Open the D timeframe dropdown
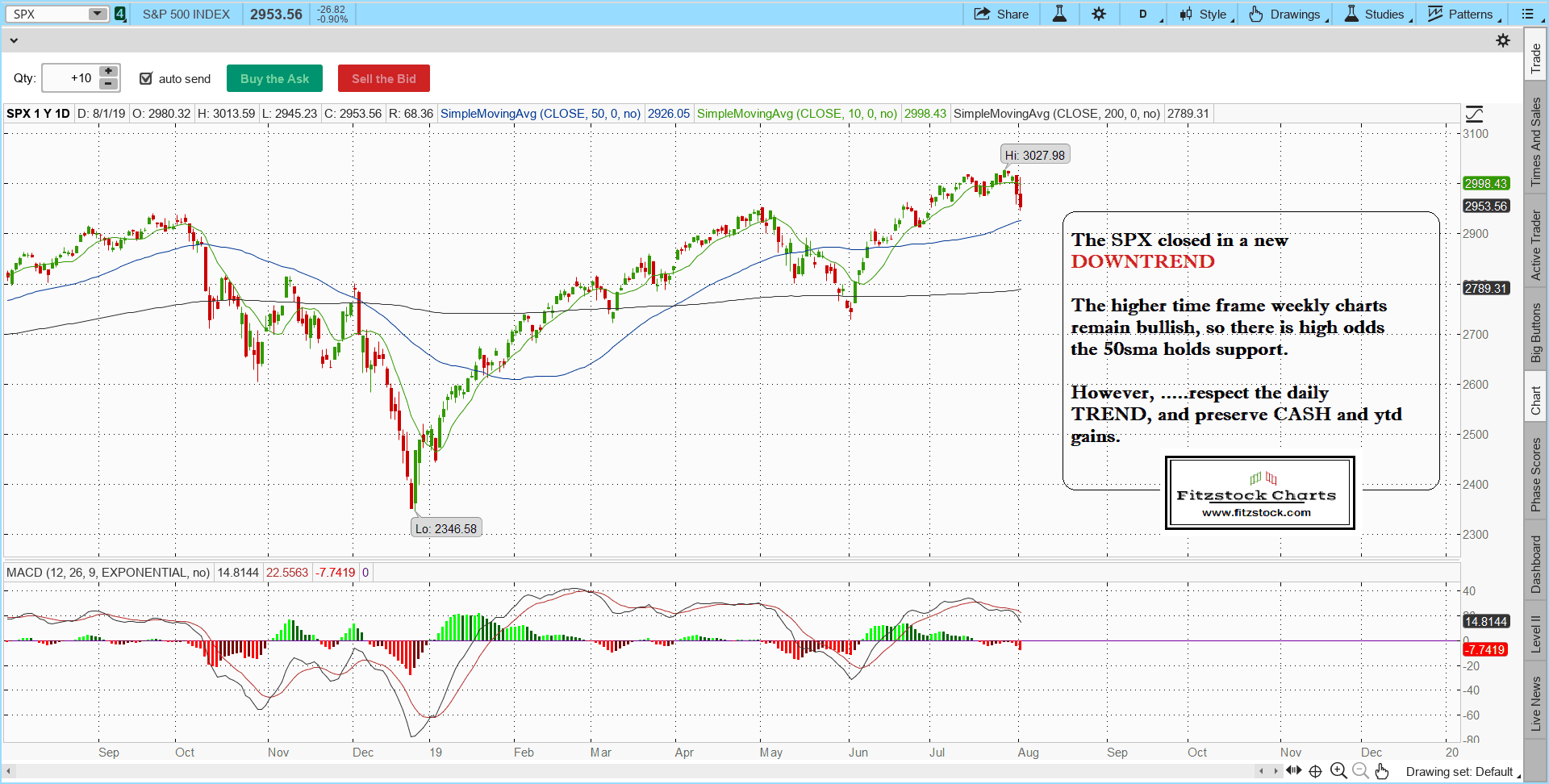The image size is (1549, 784). [1144, 15]
